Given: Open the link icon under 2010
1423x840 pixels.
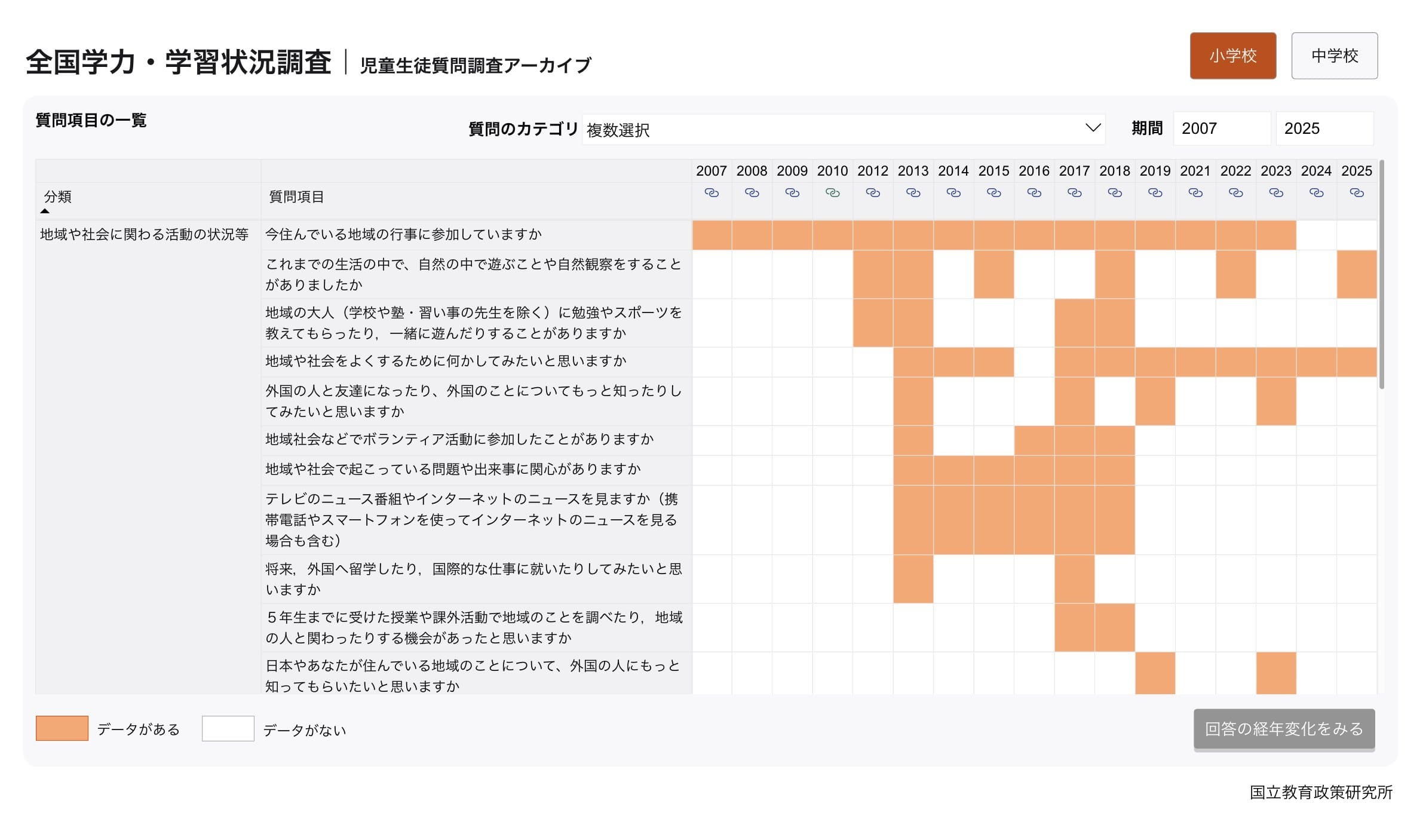Looking at the screenshot, I should click(x=832, y=193).
